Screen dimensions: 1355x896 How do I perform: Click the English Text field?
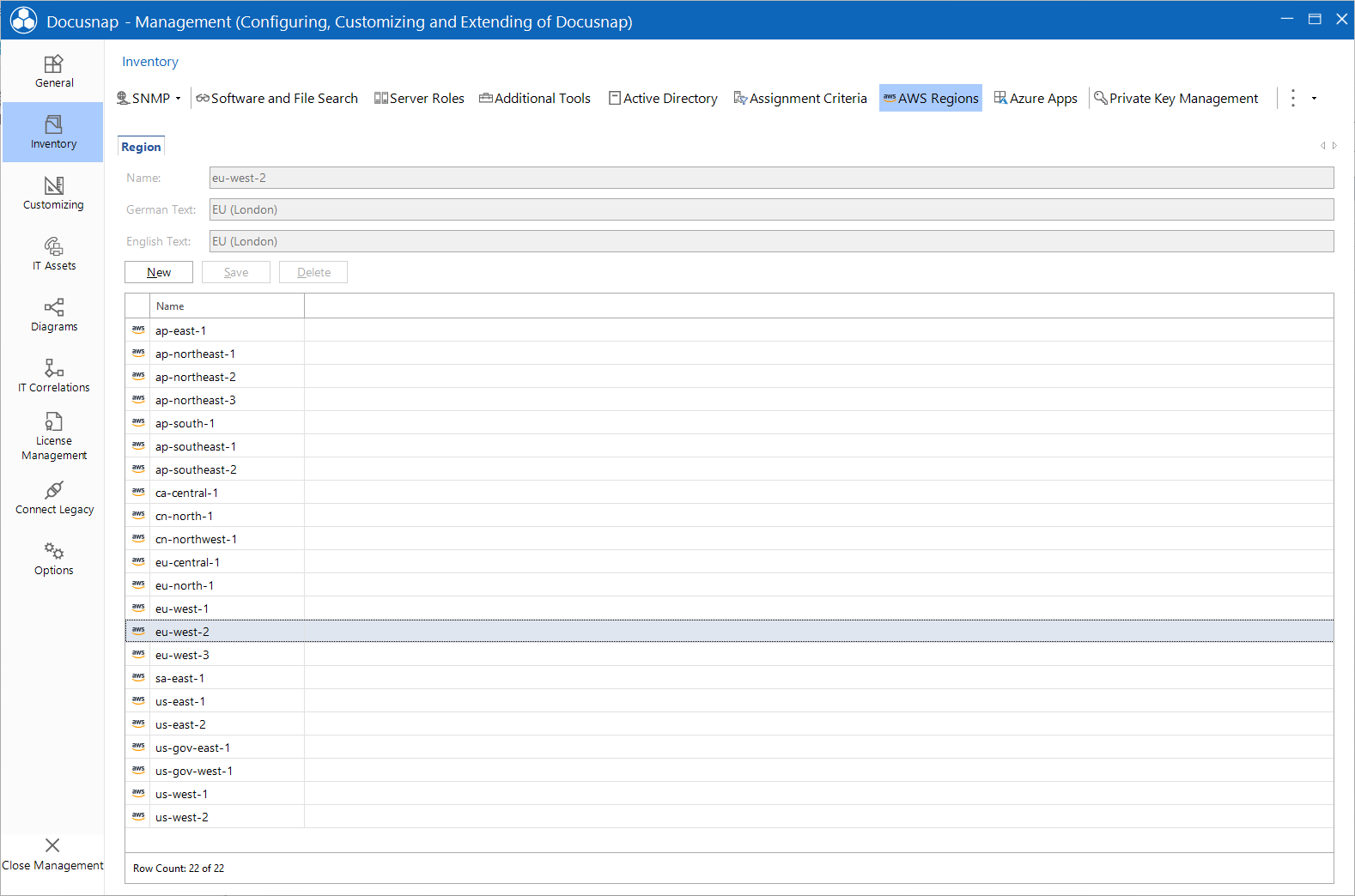pyautogui.click(x=771, y=241)
